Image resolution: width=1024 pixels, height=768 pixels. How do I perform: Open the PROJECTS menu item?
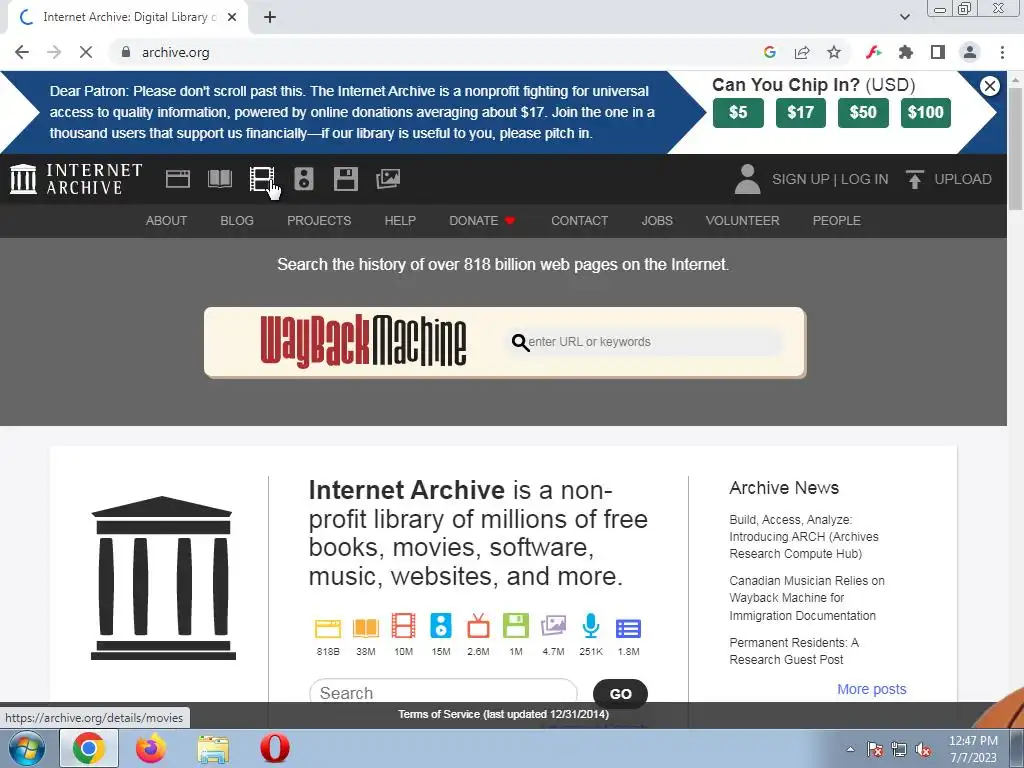tap(319, 221)
